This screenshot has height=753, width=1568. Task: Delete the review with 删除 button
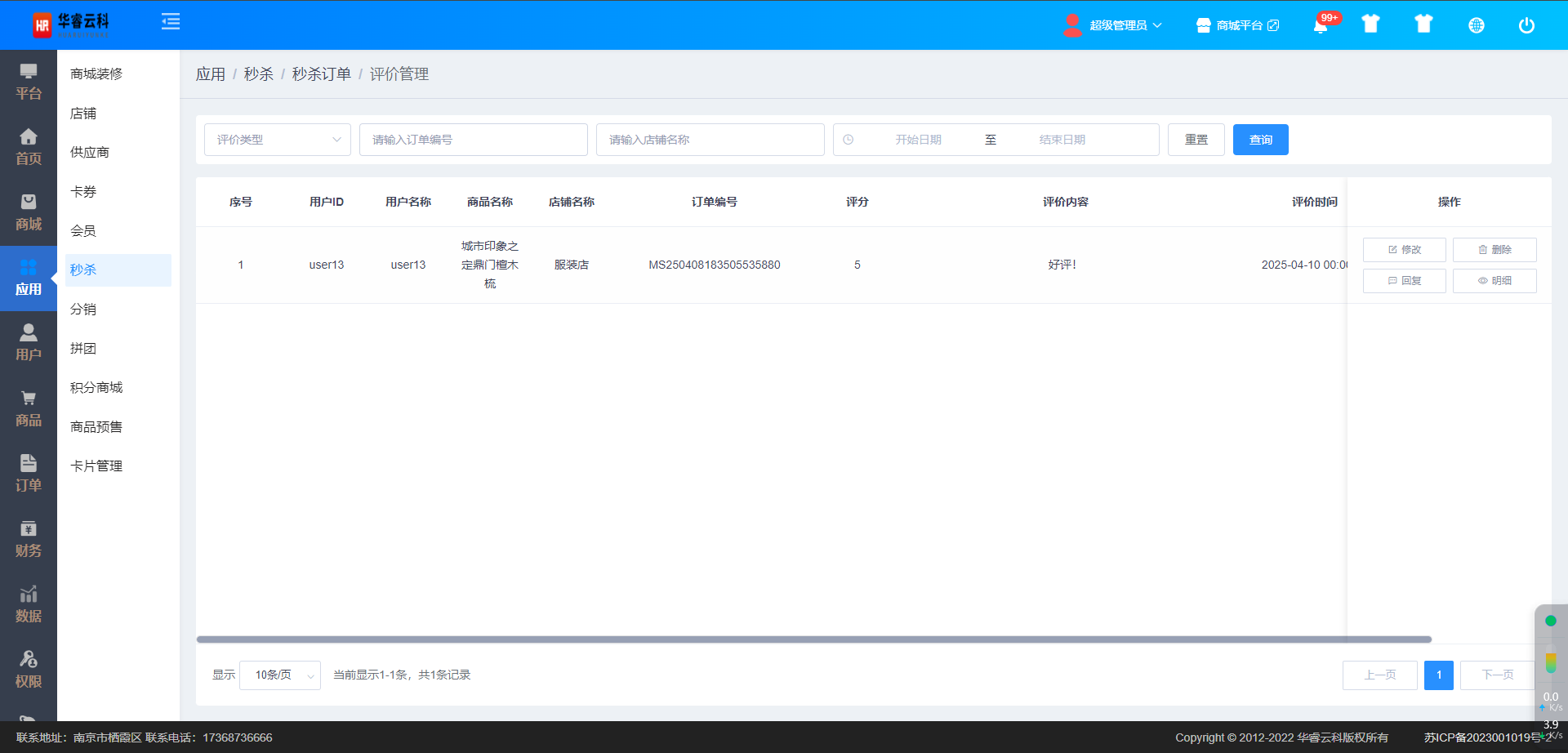1494,250
